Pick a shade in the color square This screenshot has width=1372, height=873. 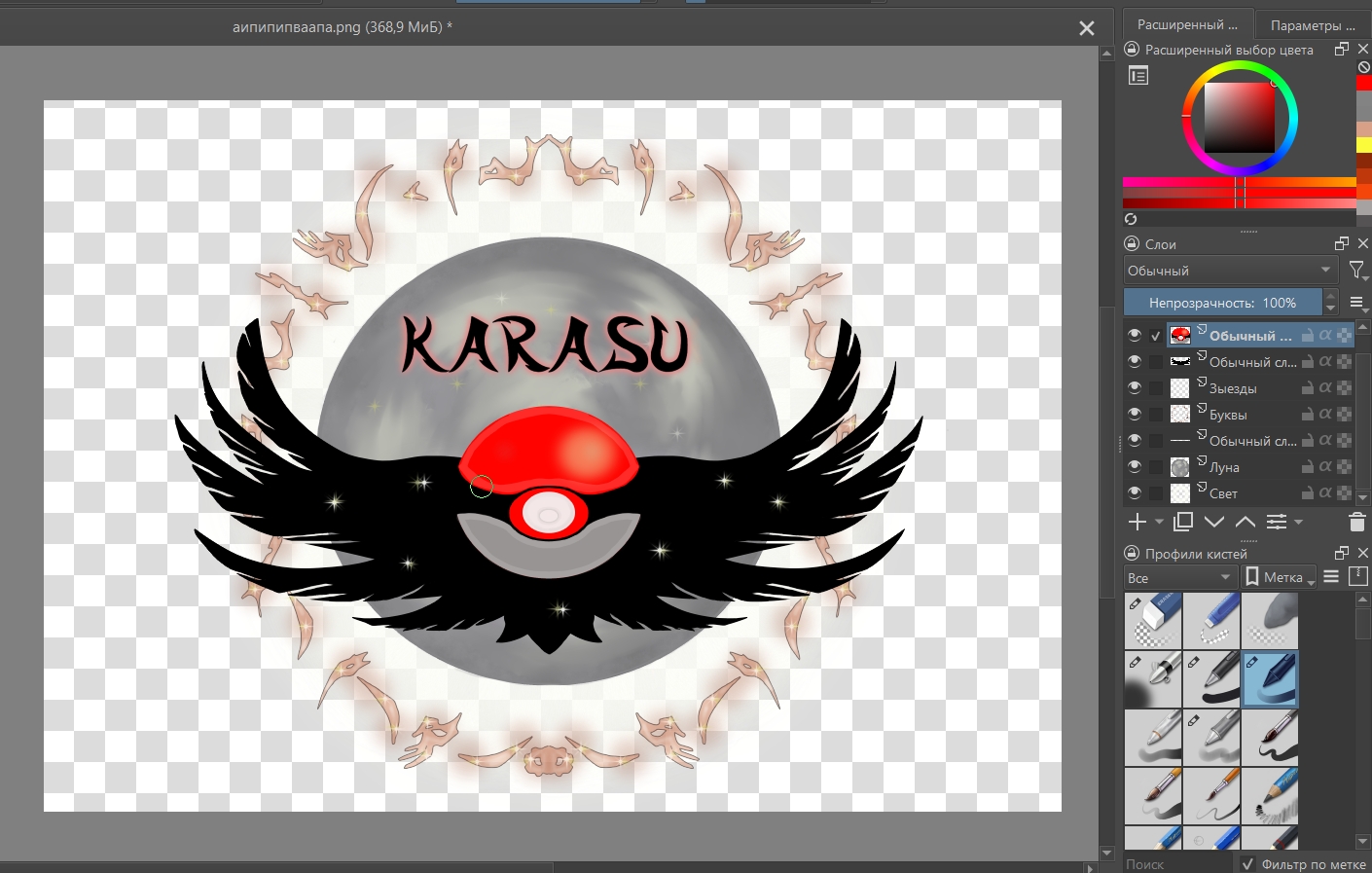[x=1240, y=117]
